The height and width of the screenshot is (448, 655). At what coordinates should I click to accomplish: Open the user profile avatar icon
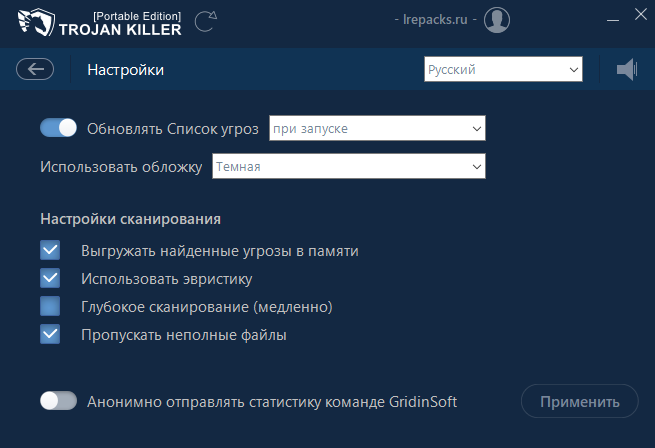click(x=497, y=20)
